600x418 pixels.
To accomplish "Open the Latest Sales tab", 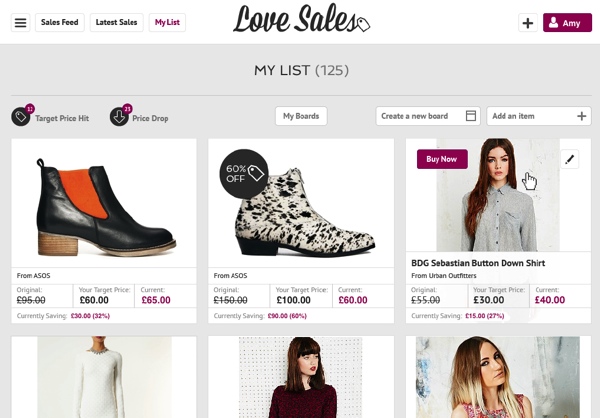I will (x=116, y=23).
